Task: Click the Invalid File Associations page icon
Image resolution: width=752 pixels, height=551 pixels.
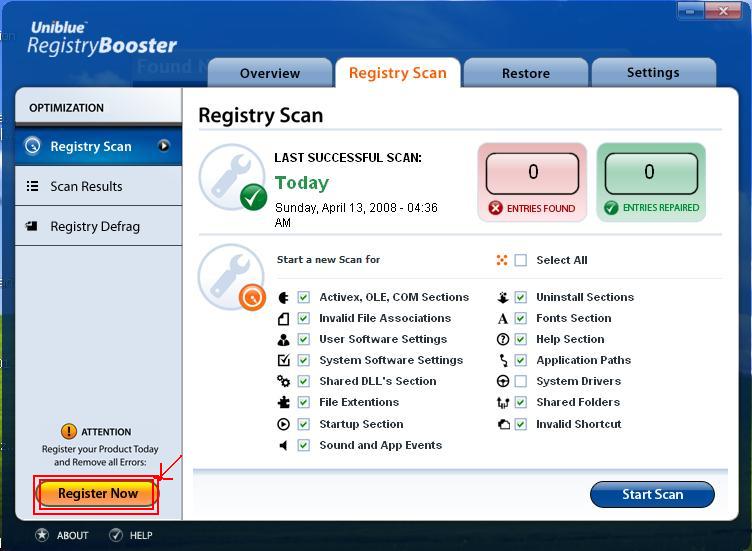Action: tap(283, 318)
